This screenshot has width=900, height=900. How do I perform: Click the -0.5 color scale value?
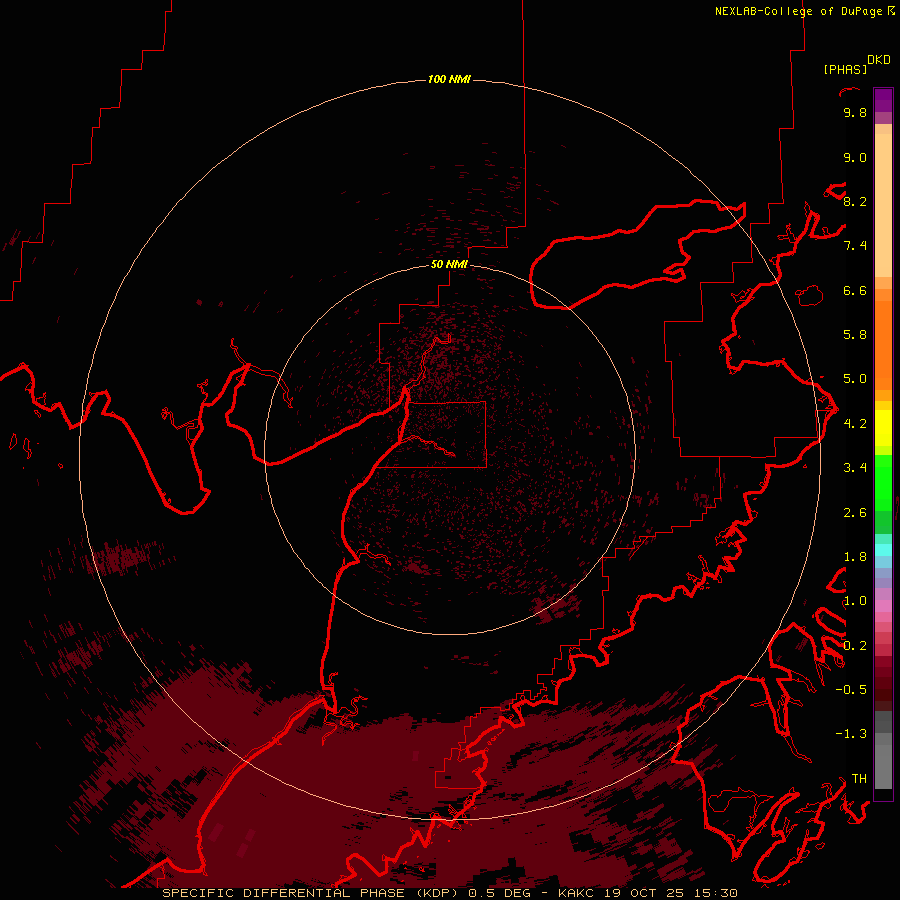(x=851, y=690)
